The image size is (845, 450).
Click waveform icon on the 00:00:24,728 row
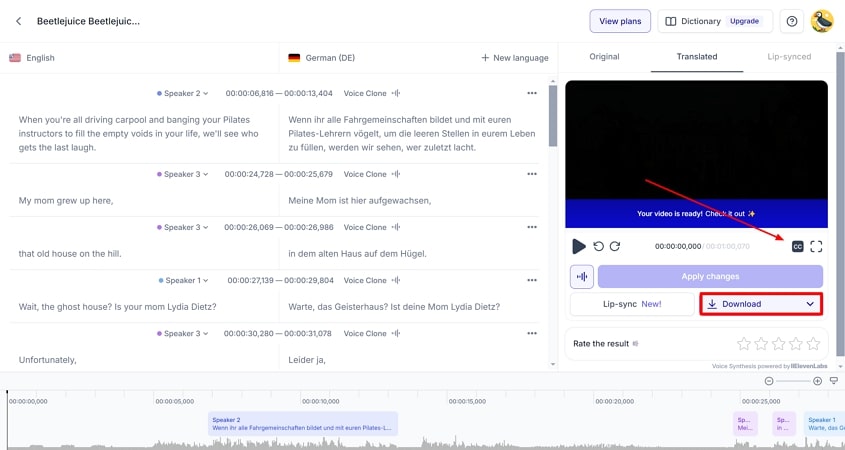coord(396,174)
